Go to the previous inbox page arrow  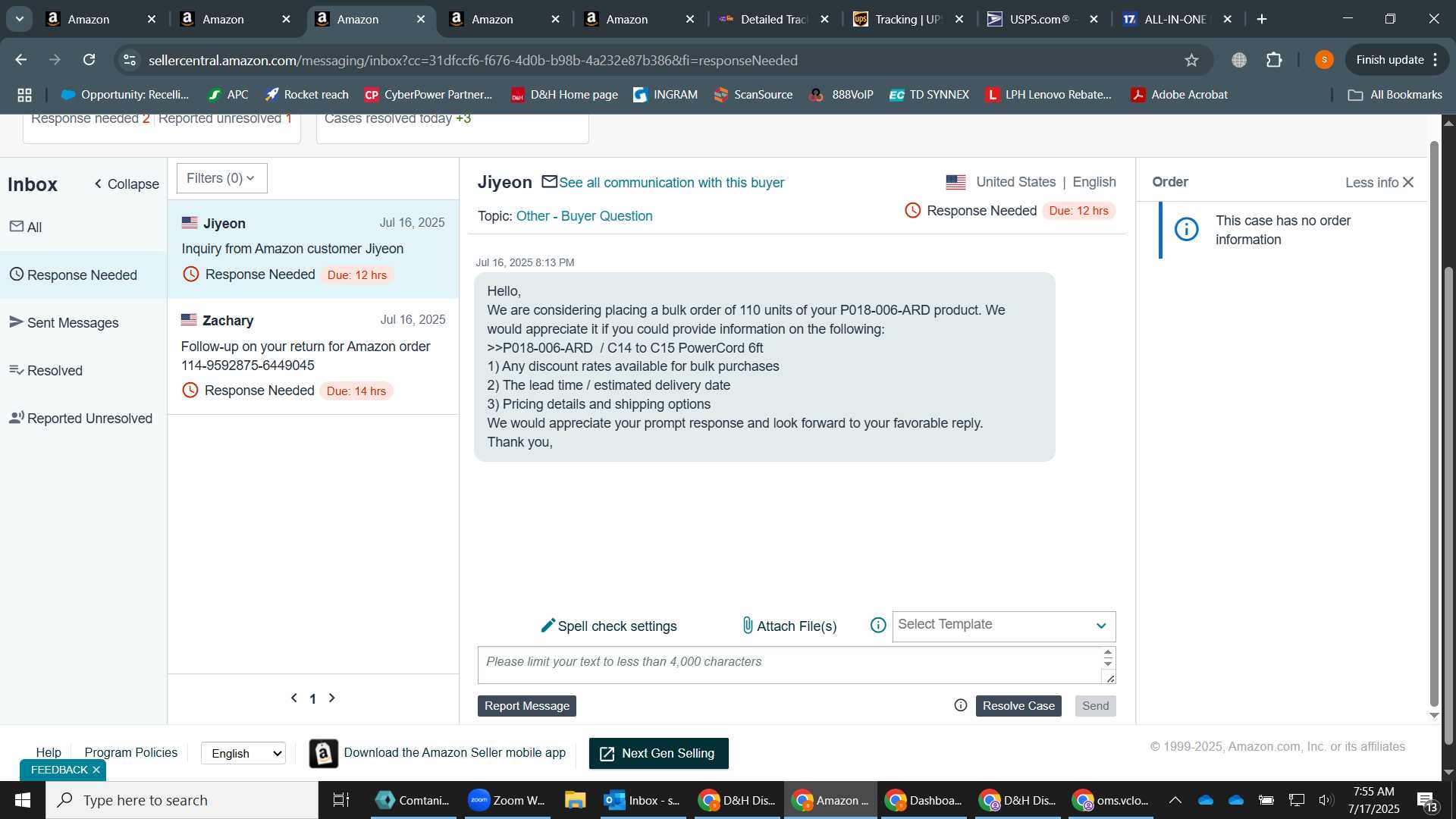pos(294,698)
